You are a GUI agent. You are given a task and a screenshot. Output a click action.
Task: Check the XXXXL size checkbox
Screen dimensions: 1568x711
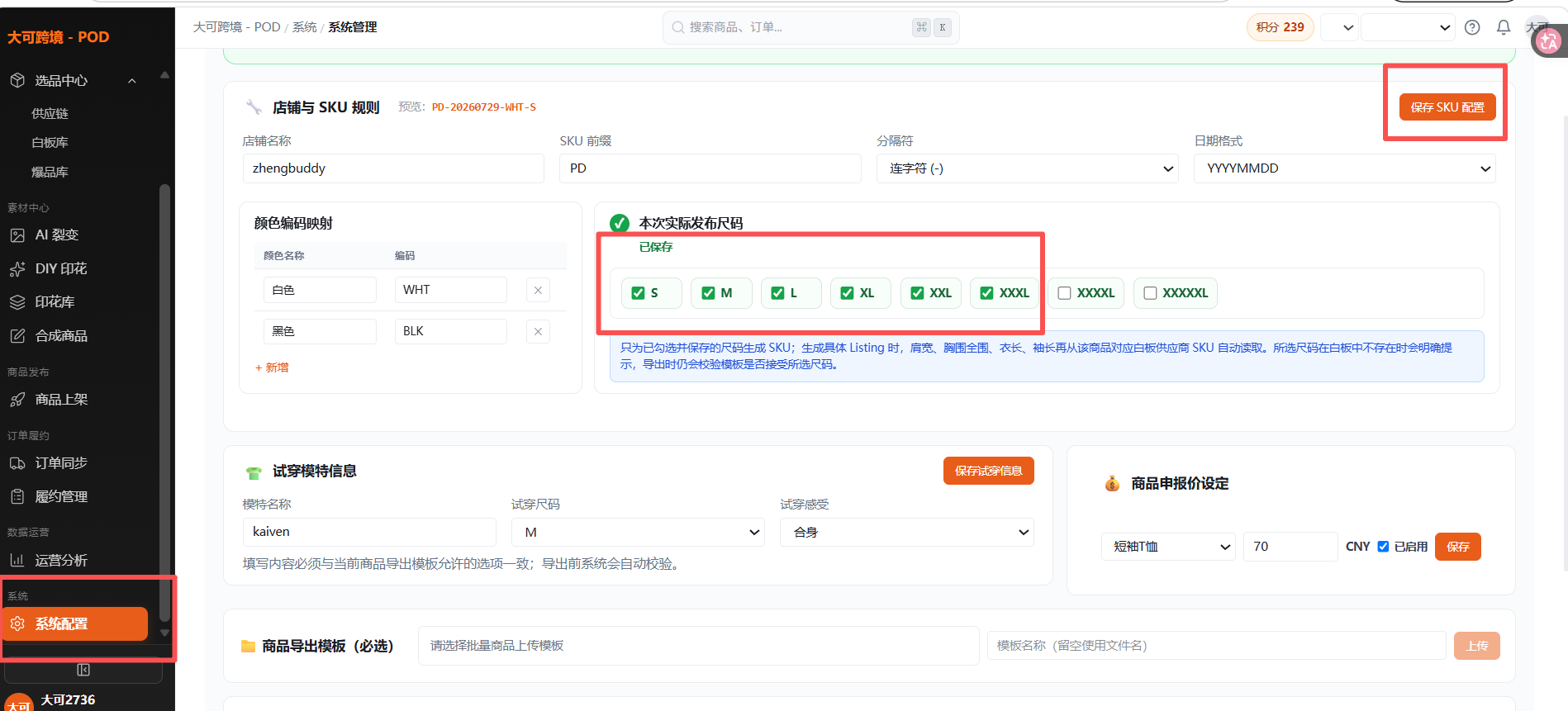click(x=1064, y=293)
